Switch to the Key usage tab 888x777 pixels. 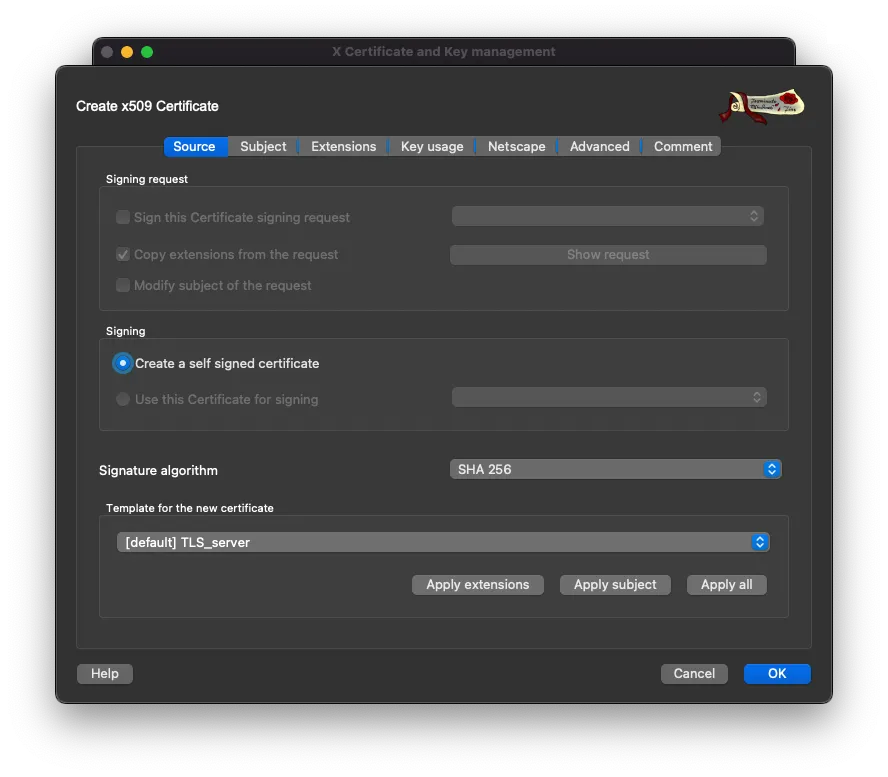tap(431, 146)
